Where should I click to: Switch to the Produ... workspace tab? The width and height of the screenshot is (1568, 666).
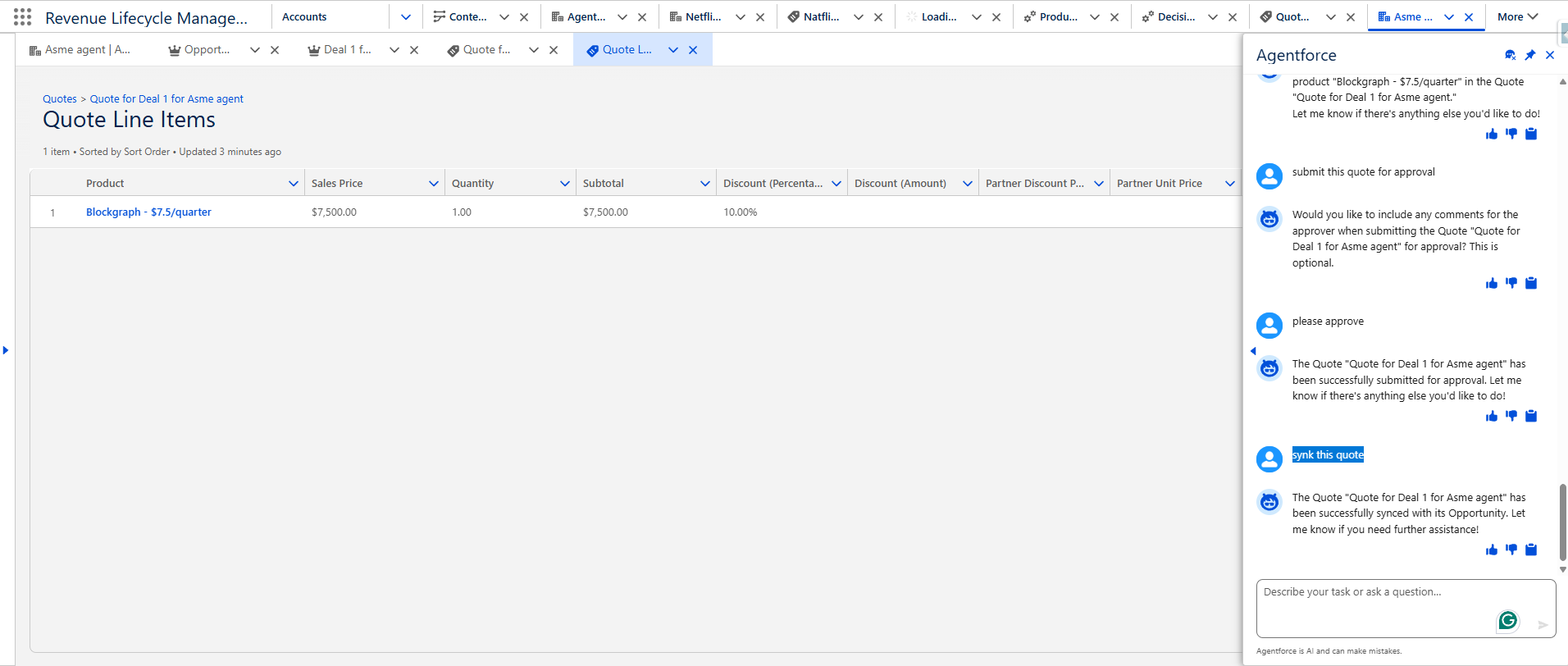click(1051, 16)
